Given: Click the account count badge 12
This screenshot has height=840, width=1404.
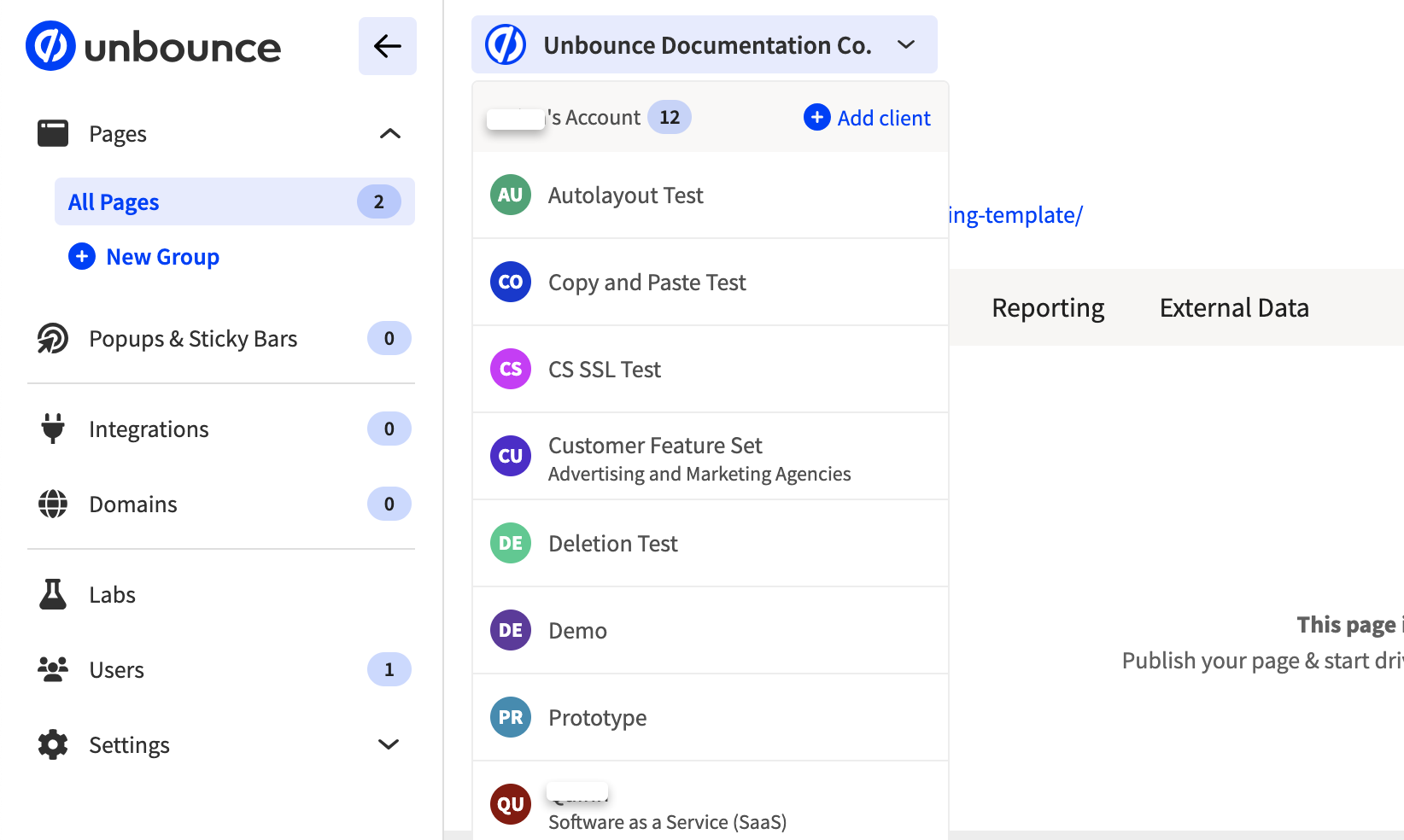Looking at the screenshot, I should pyautogui.click(x=670, y=117).
